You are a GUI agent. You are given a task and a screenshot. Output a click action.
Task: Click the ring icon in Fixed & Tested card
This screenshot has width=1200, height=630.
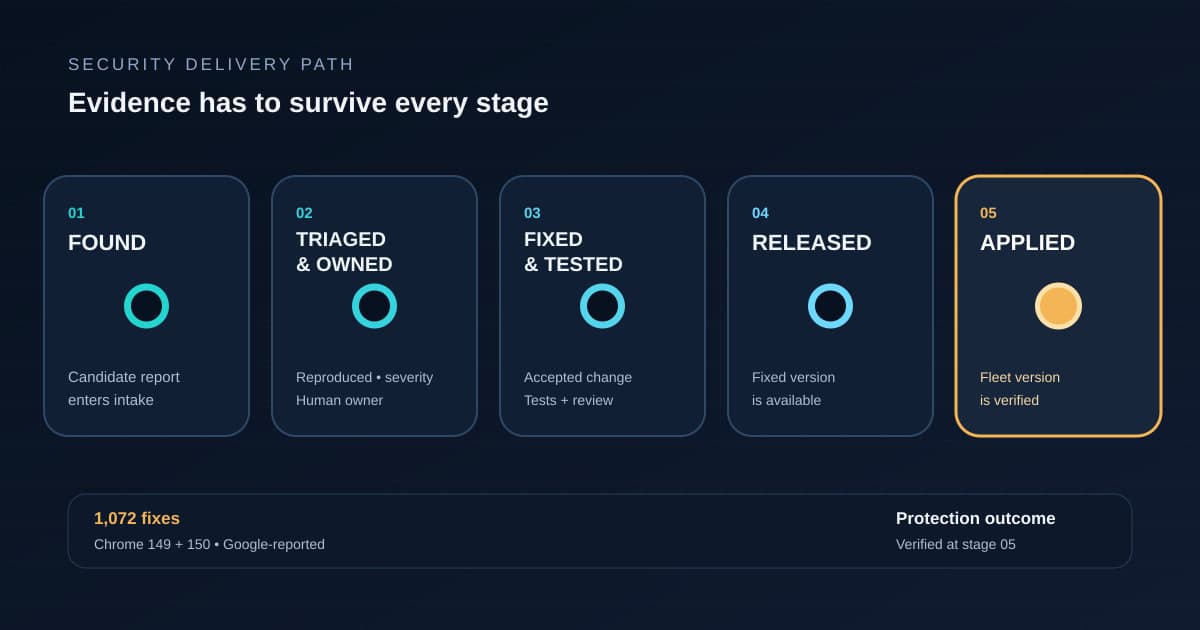(602, 306)
